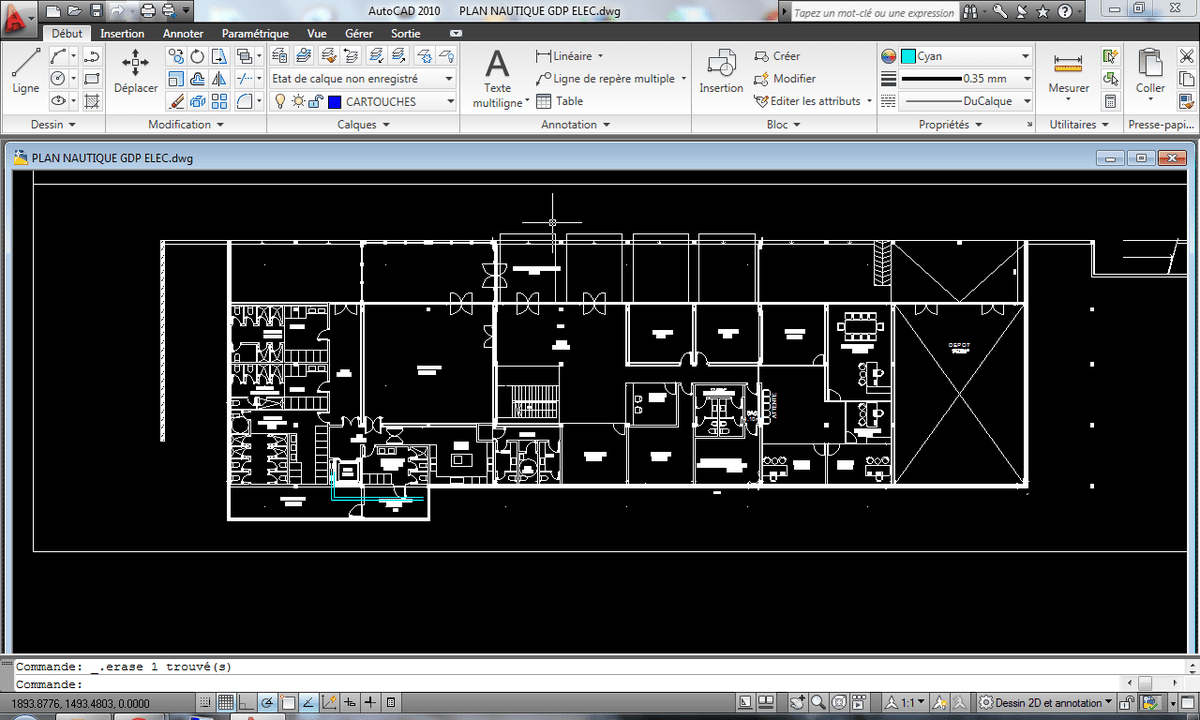Click the Coller paste icon
This screenshot has height=720, width=1200.
coord(1150,70)
